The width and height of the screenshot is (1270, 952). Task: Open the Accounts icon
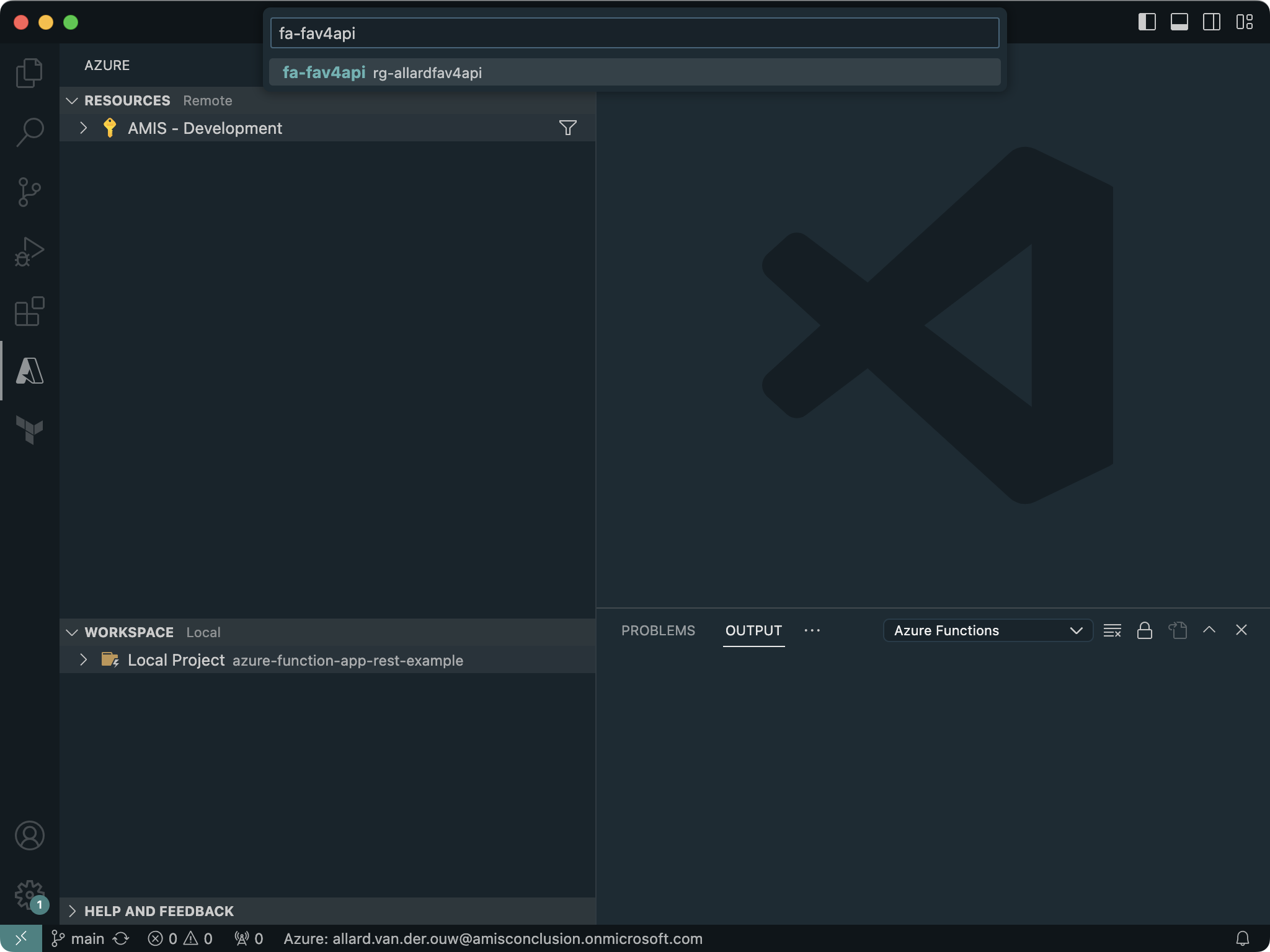[x=29, y=835]
